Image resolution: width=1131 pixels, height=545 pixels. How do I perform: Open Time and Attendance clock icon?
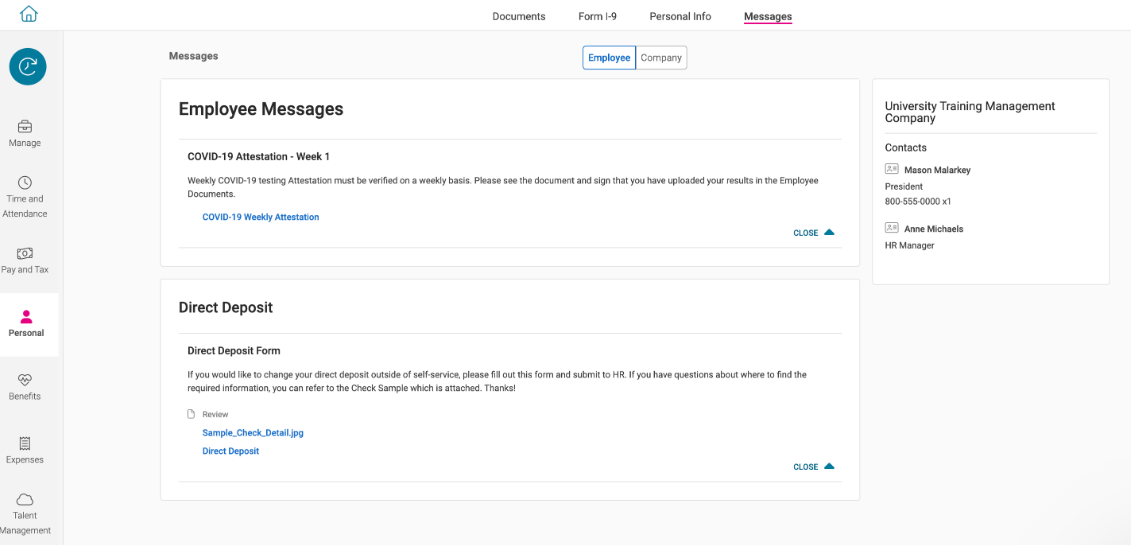25,183
